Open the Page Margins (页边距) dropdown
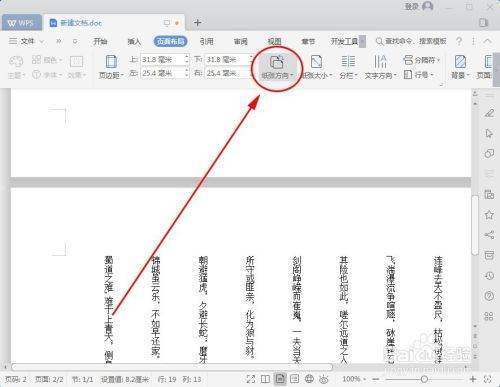Viewport: 500px width, 387px height. tap(111, 68)
